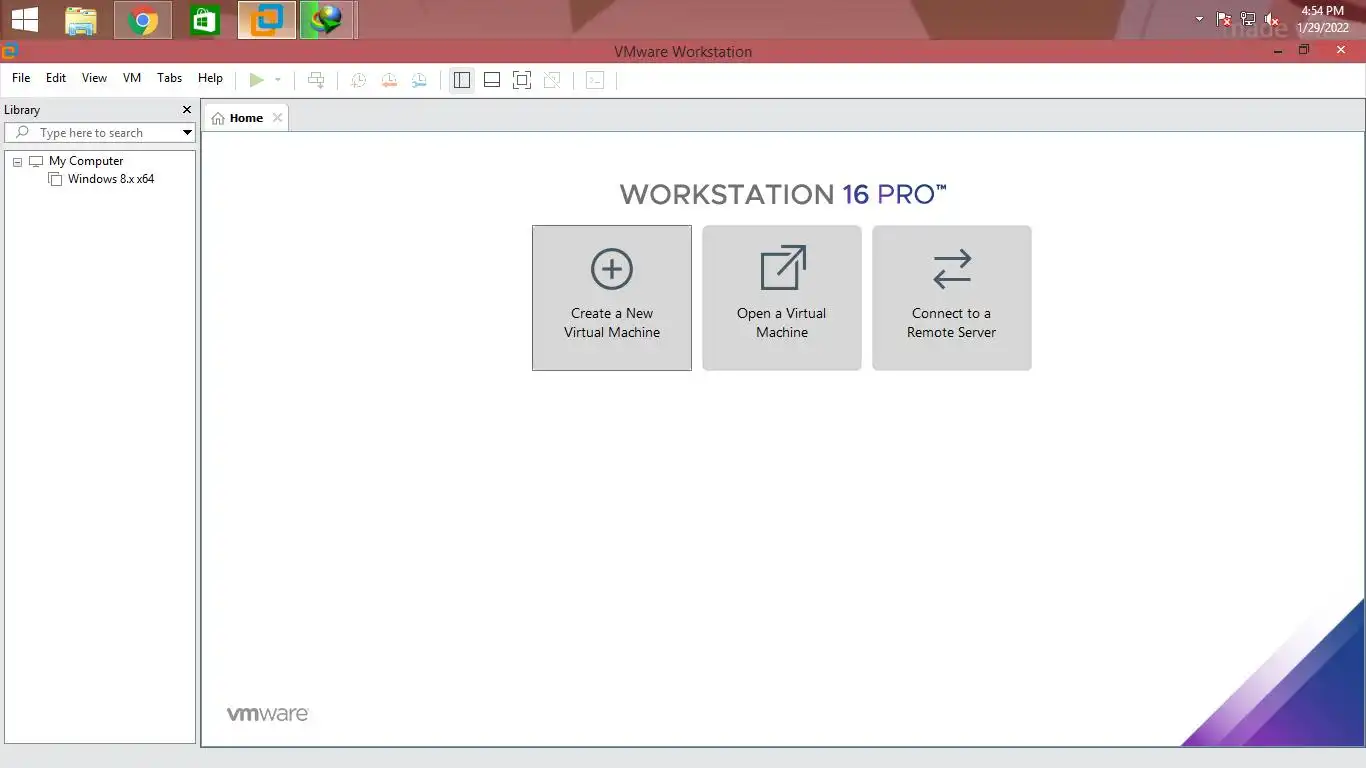Viewport: 1366px width, 768px height.
Task: Toggle the Show Library sidebar icon
Action: [x=461, y=80]
